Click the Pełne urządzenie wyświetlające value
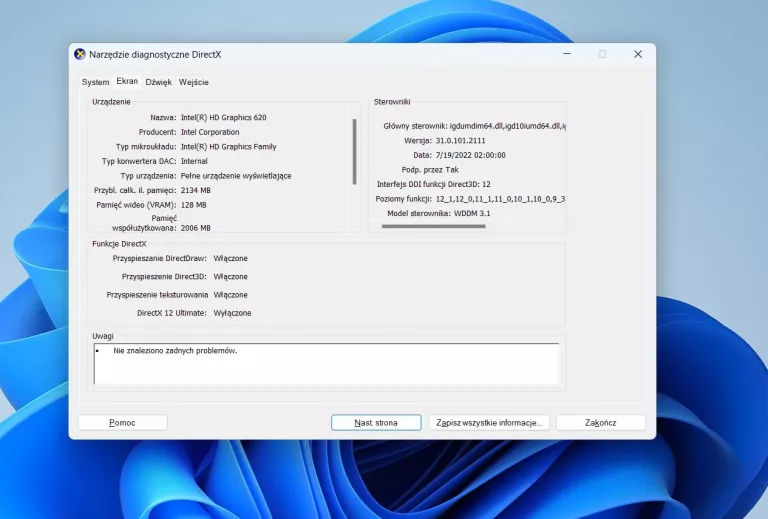768x519 pixels. pyautogui.click(x=236, y=176)
